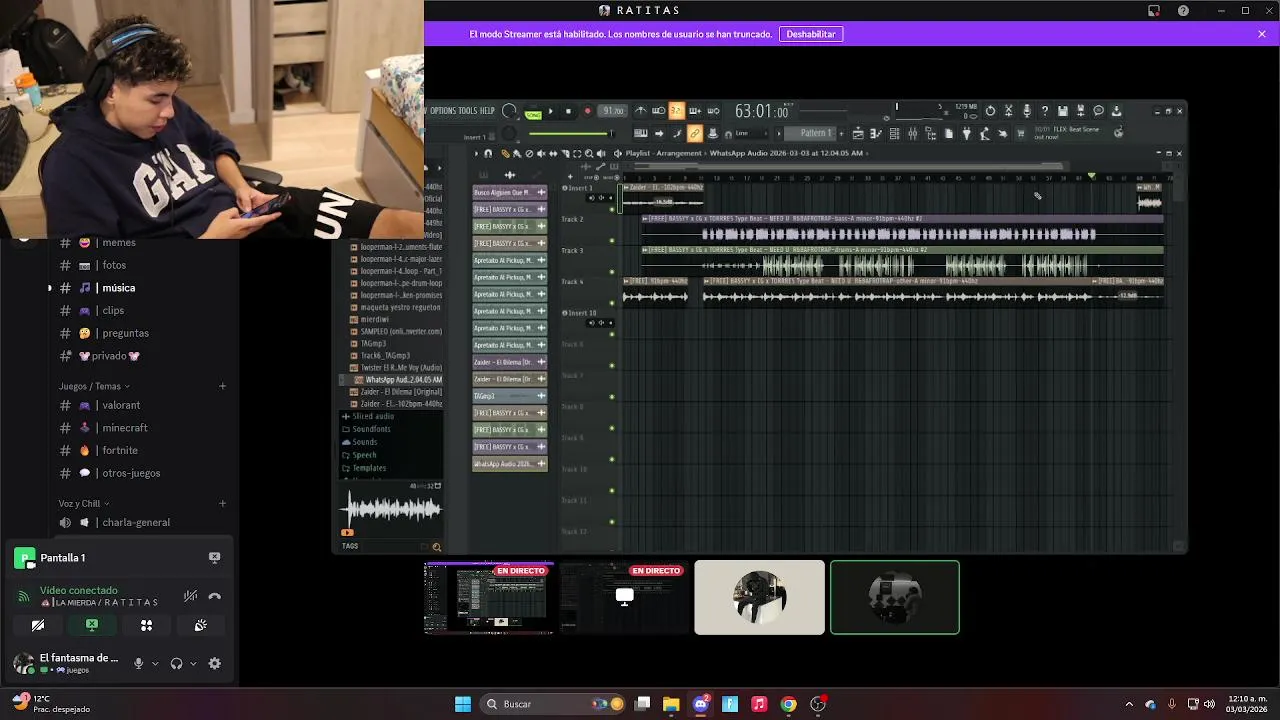The height and width of the screenshot is (720, 1280).
Task: Open the Pattern 1 selector dropdown
Action: pos(816,133)
